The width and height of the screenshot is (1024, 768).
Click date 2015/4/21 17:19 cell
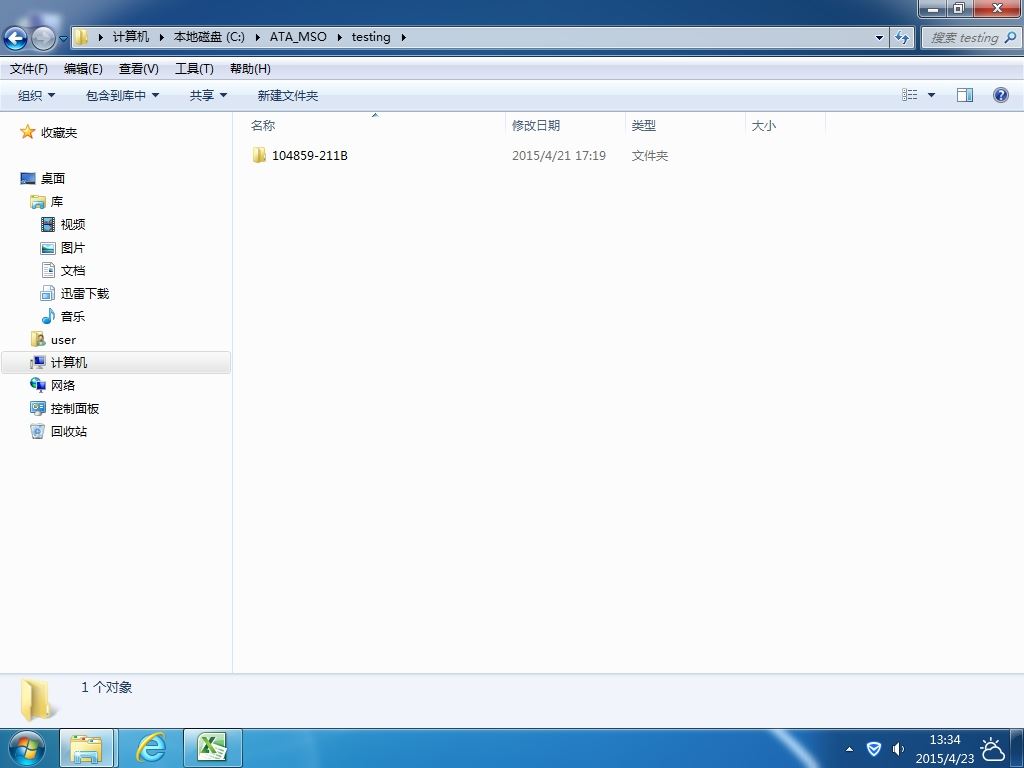coord(559,155)
